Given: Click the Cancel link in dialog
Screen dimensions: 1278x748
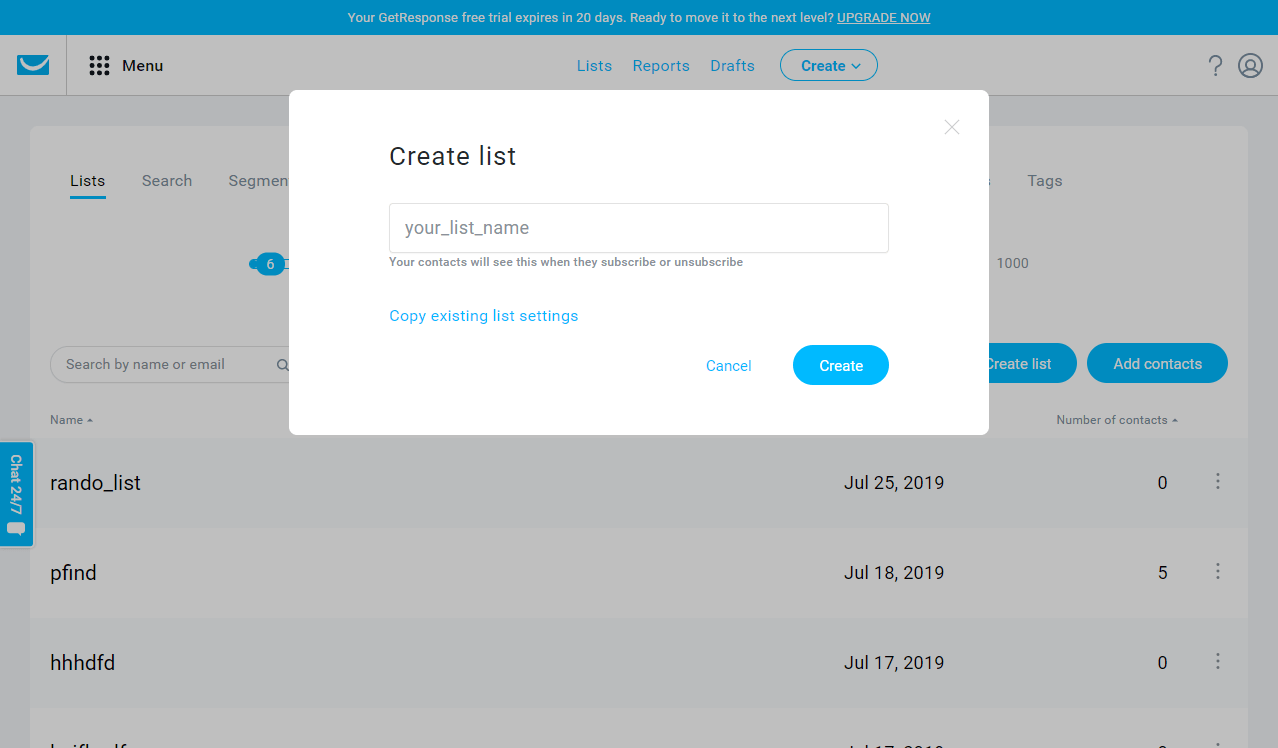Looking at the screenshot, I should [x=729, y=366].
